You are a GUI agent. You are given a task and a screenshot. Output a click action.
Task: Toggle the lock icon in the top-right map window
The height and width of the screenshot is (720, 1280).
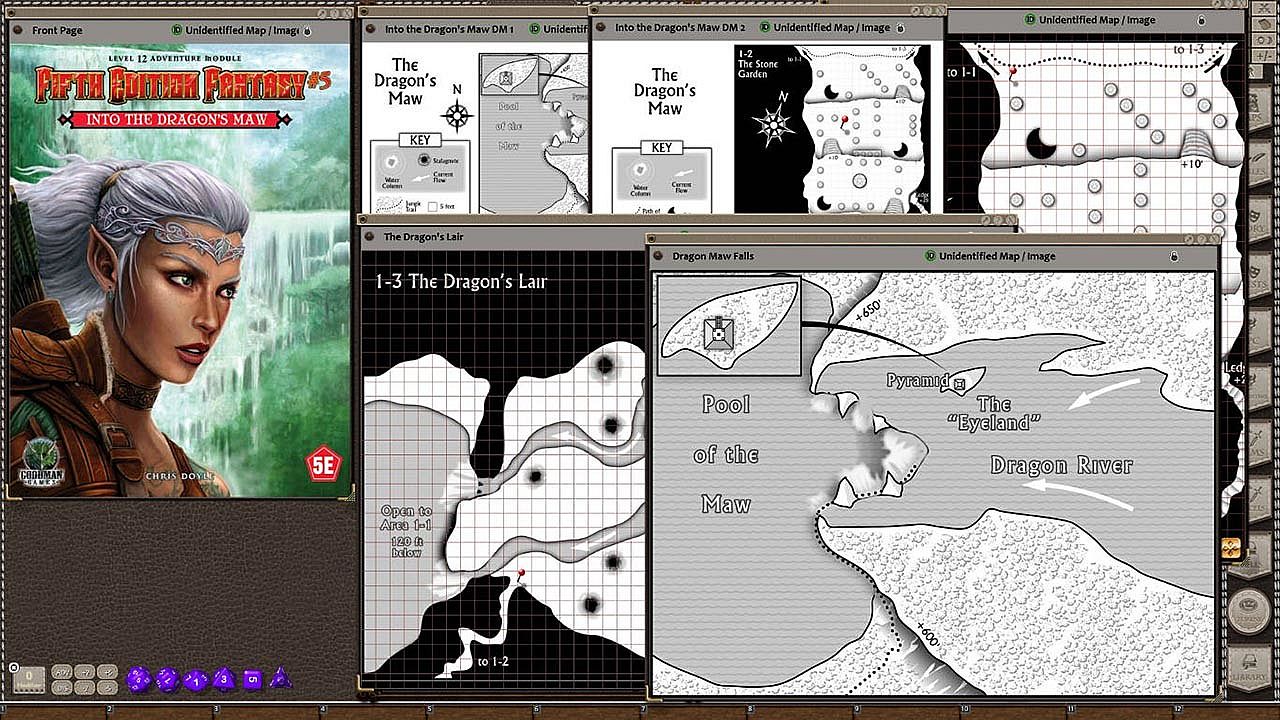(1201, 20)
